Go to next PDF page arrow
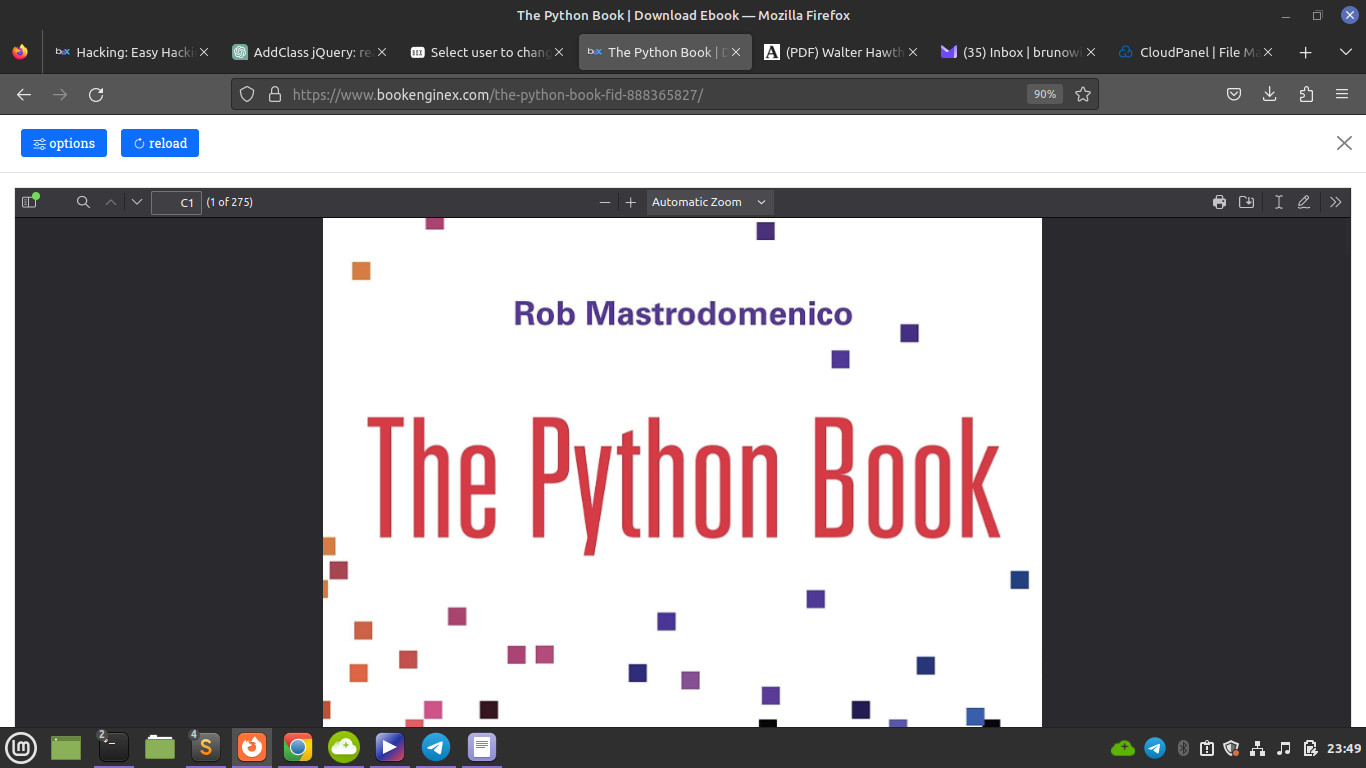Viewport: 1366px width, 768px height. coord(137,202)
